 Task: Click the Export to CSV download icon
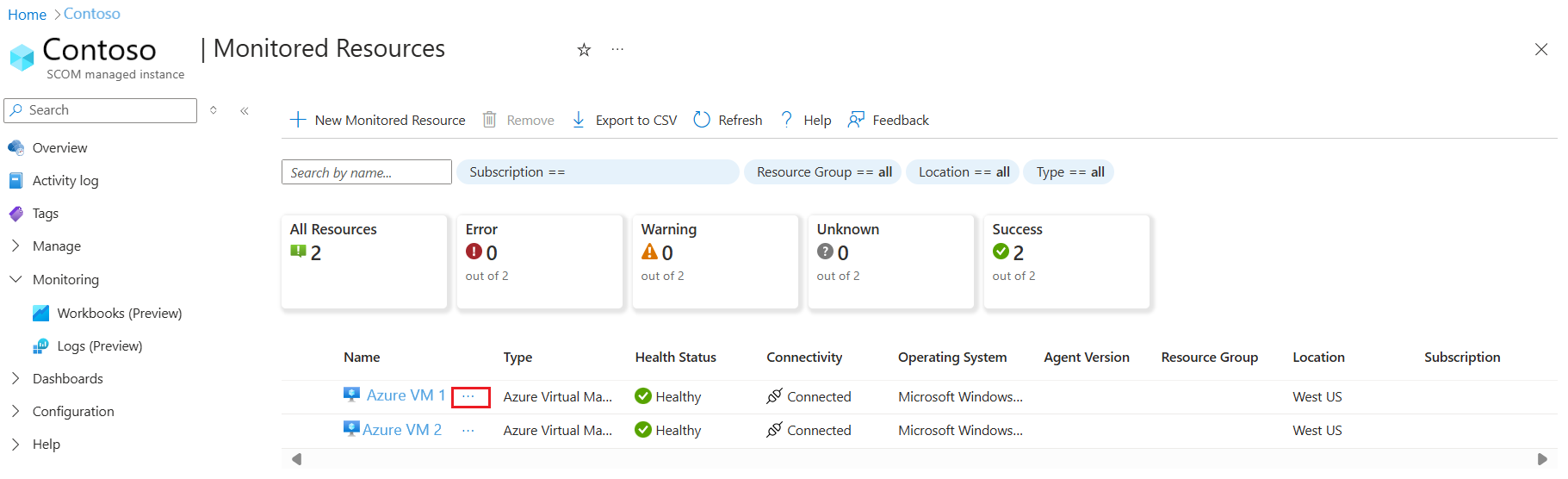coord(579,120)
